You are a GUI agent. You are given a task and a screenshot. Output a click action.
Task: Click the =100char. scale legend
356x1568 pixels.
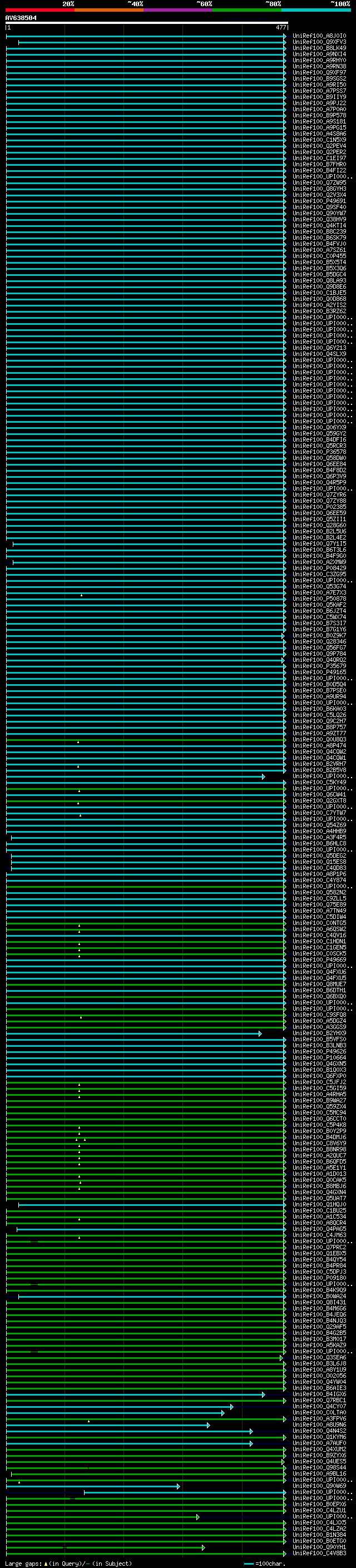point(264,1564)
